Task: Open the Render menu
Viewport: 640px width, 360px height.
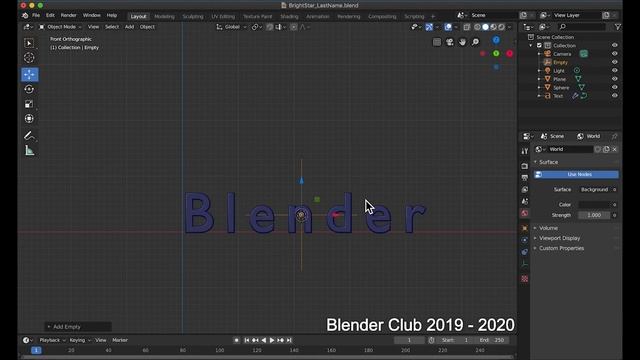Action: click(69, 16)
